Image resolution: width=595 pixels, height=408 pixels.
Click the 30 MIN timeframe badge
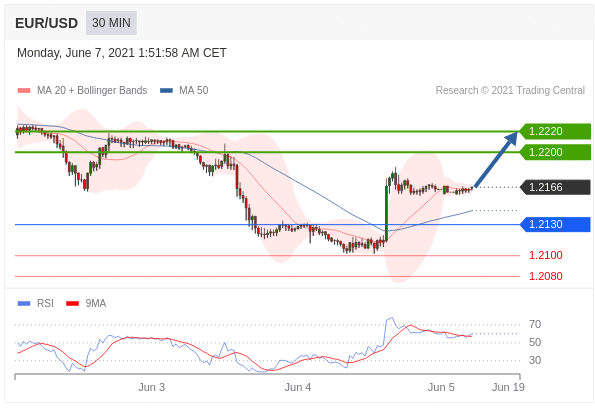tap(111, 23)
